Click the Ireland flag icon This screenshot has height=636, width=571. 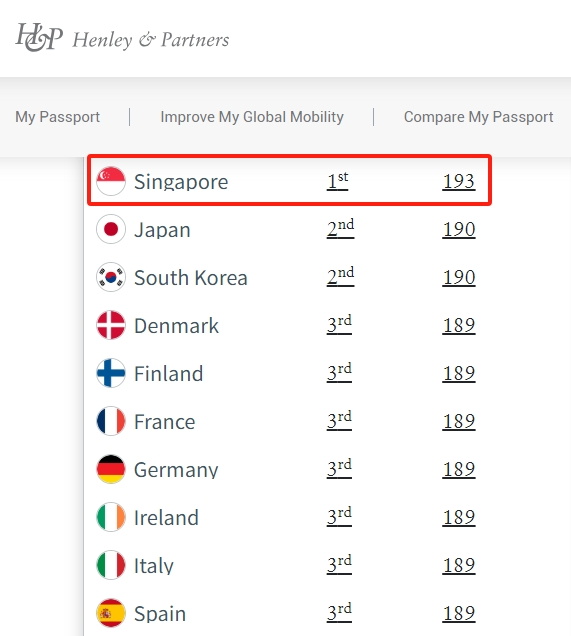(x=111, y=517)
